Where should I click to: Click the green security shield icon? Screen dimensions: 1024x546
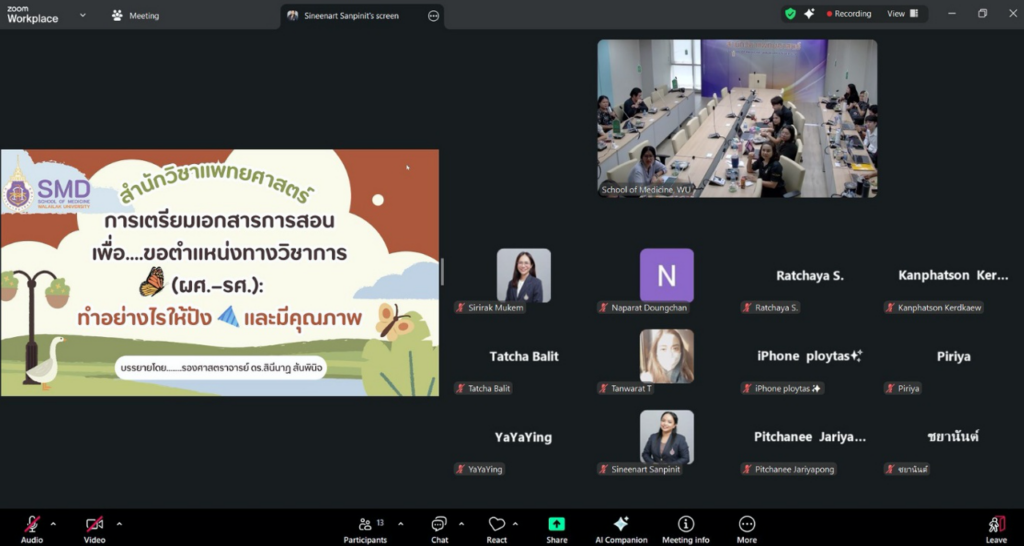tap(790, 14)
